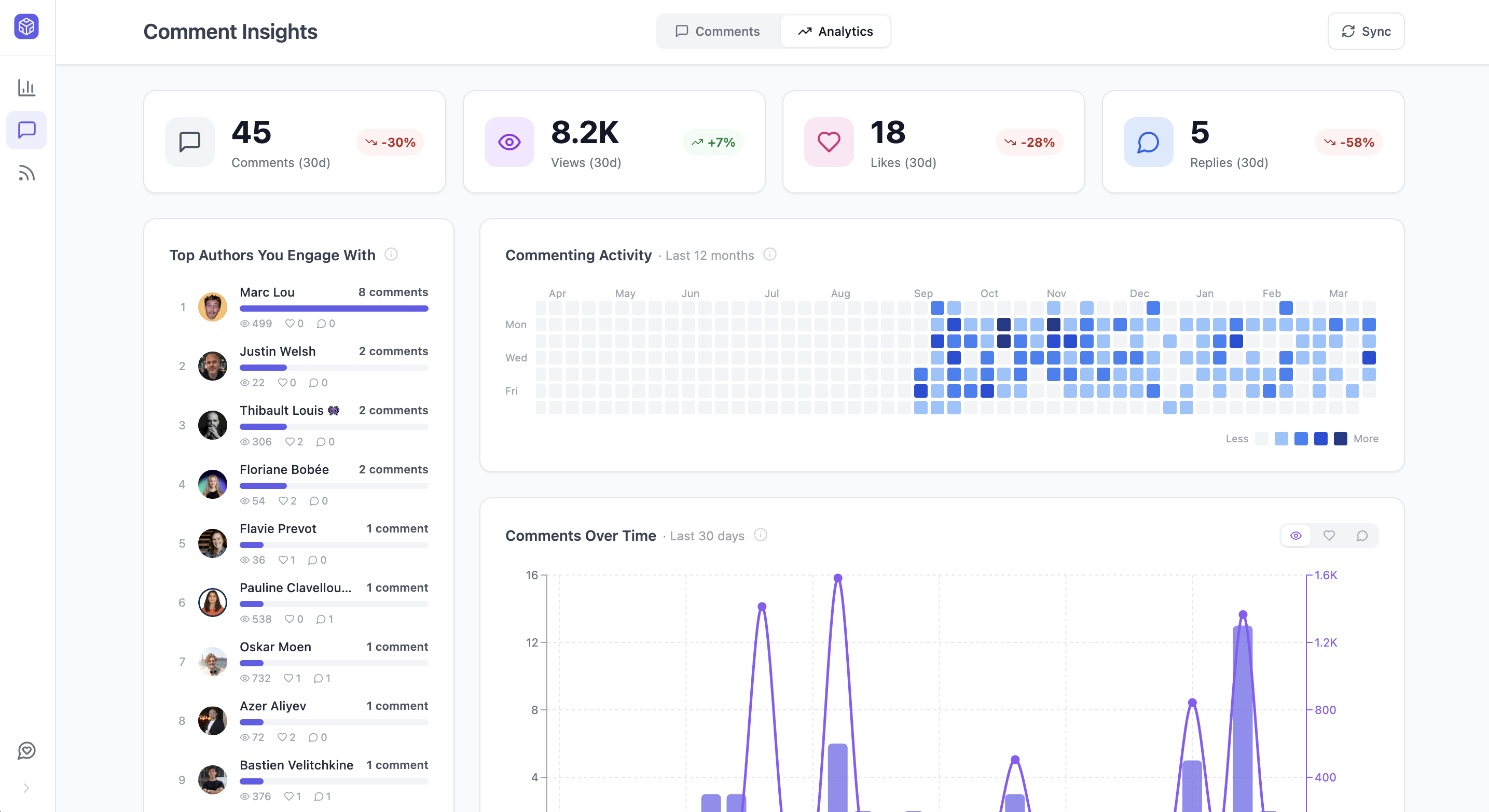Enable the likes heart toggle on Comments Over Time
Screen dimensions: 1489x812
tap(1329, 535)
